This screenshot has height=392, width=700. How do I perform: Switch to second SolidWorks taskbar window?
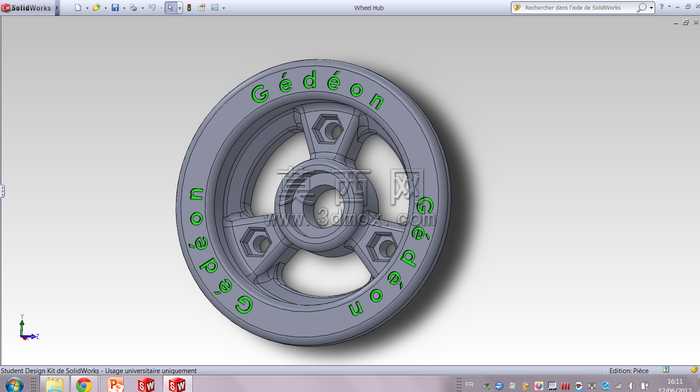point(177,384)
